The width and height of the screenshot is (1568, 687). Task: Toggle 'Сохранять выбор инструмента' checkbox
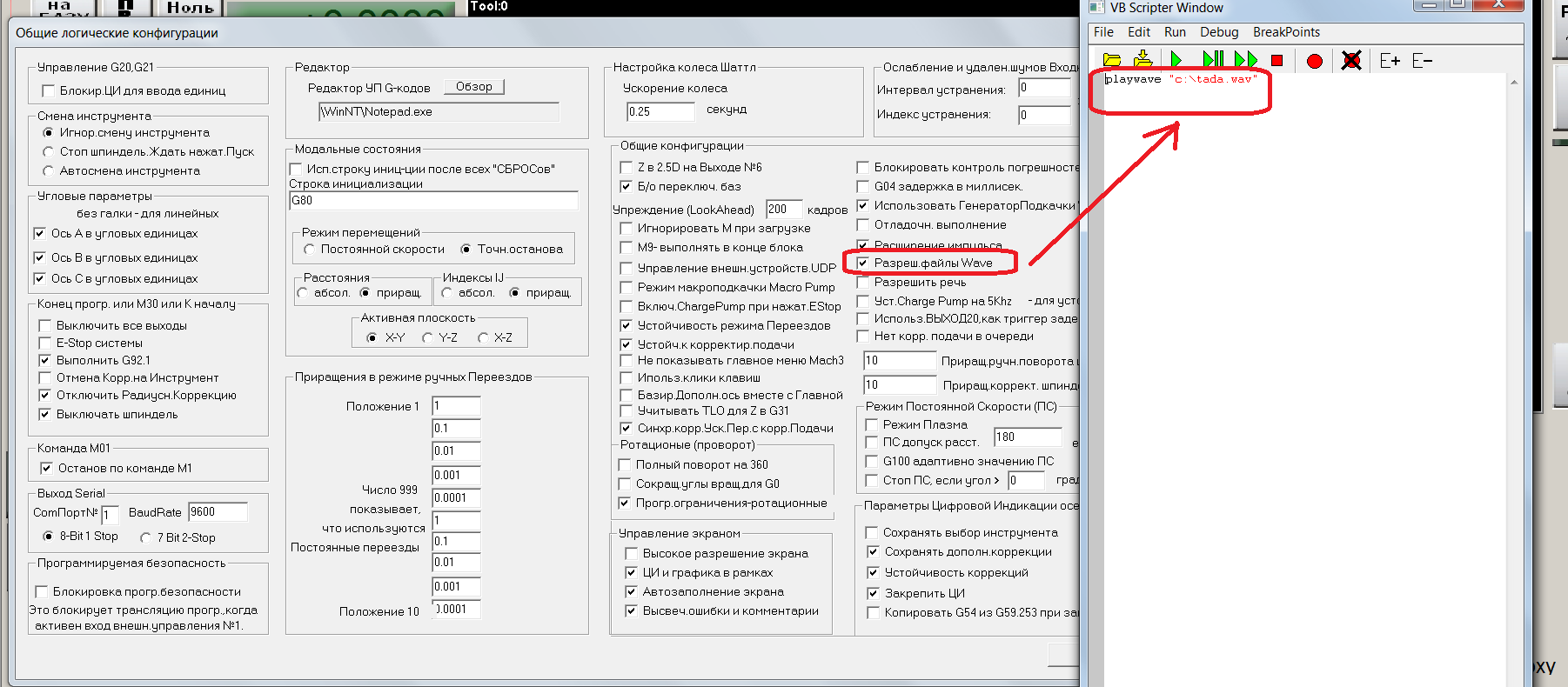[871, 532]
